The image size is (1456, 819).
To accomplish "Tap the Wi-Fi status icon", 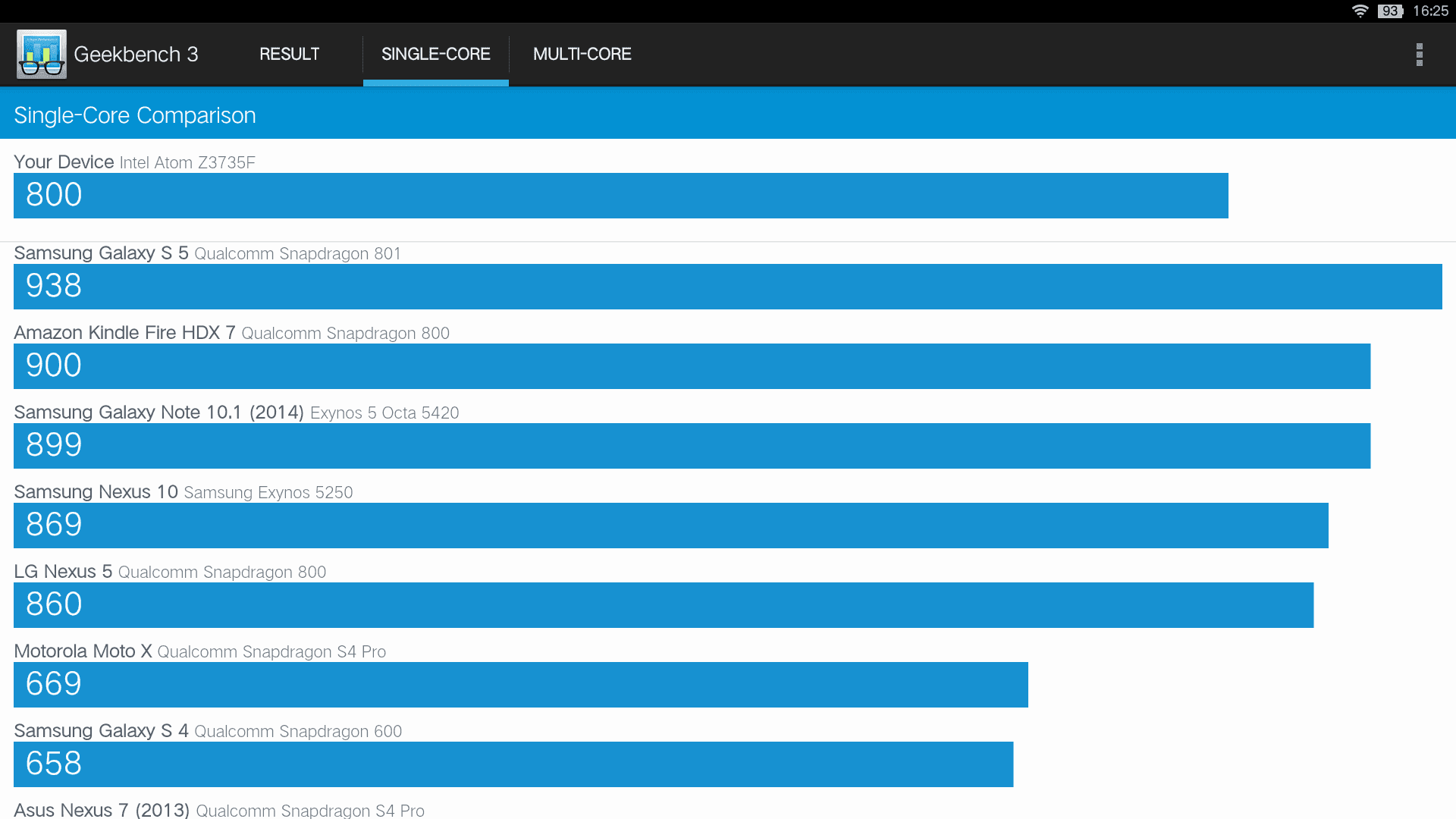I will [x=1360, y=11].
